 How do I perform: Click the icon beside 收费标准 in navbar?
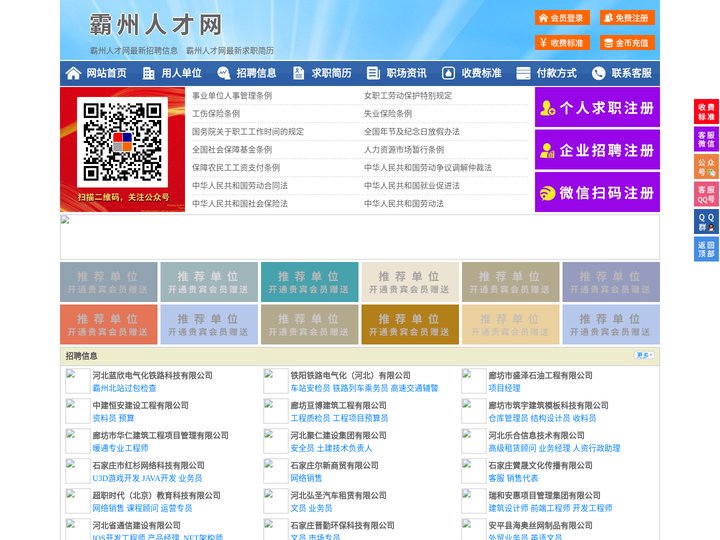448,73
